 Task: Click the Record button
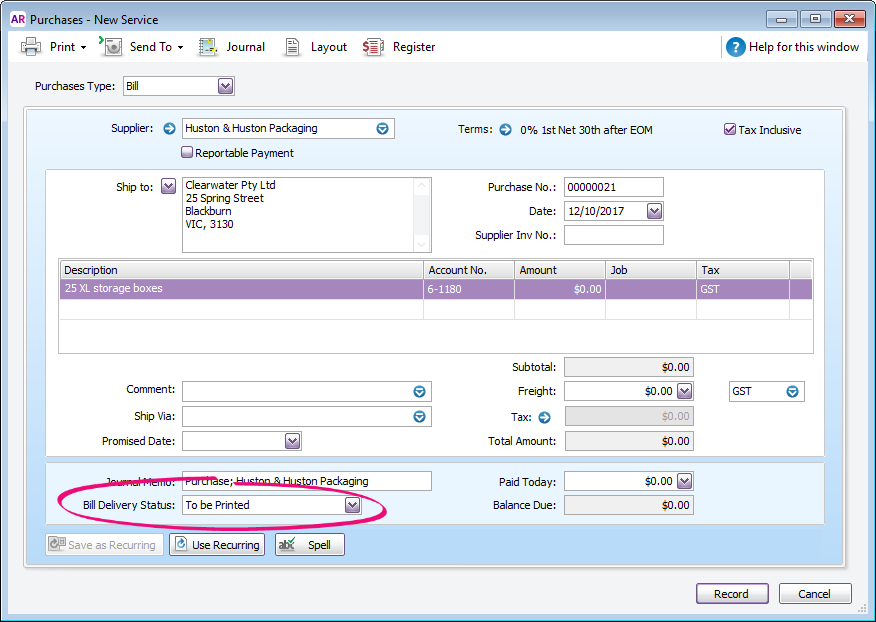point(731,594)
